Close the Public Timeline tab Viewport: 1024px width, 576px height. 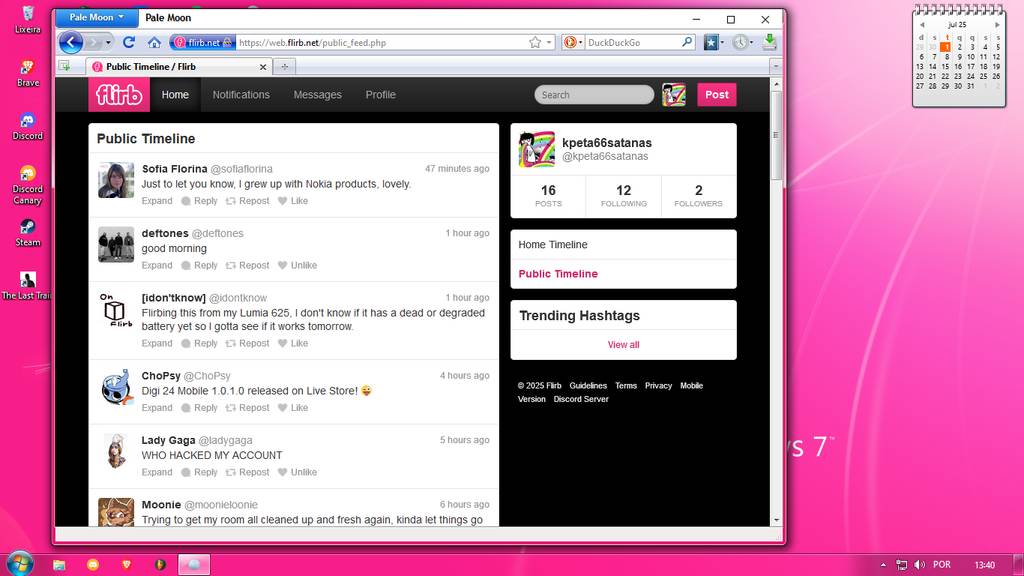point(263,67)
